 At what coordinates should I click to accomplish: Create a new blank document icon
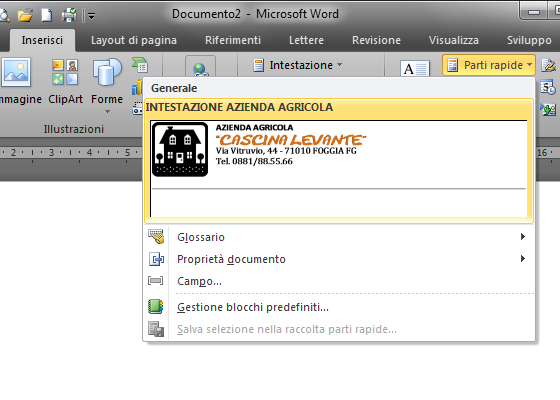click(46, 15)
